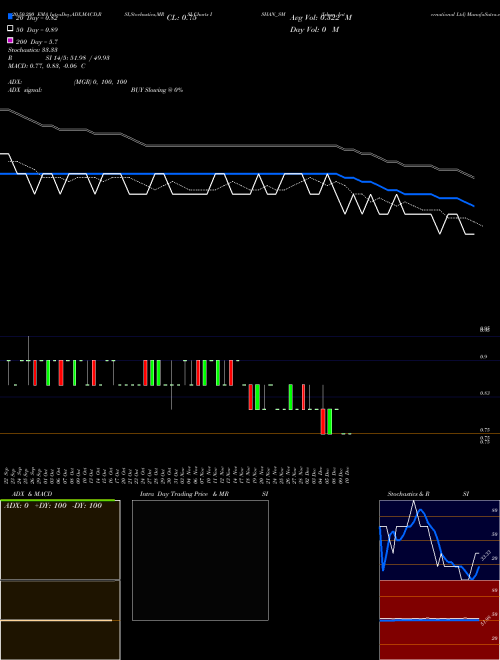Click the 'Day Vol: 0 M' label

[x=314, y=30]
